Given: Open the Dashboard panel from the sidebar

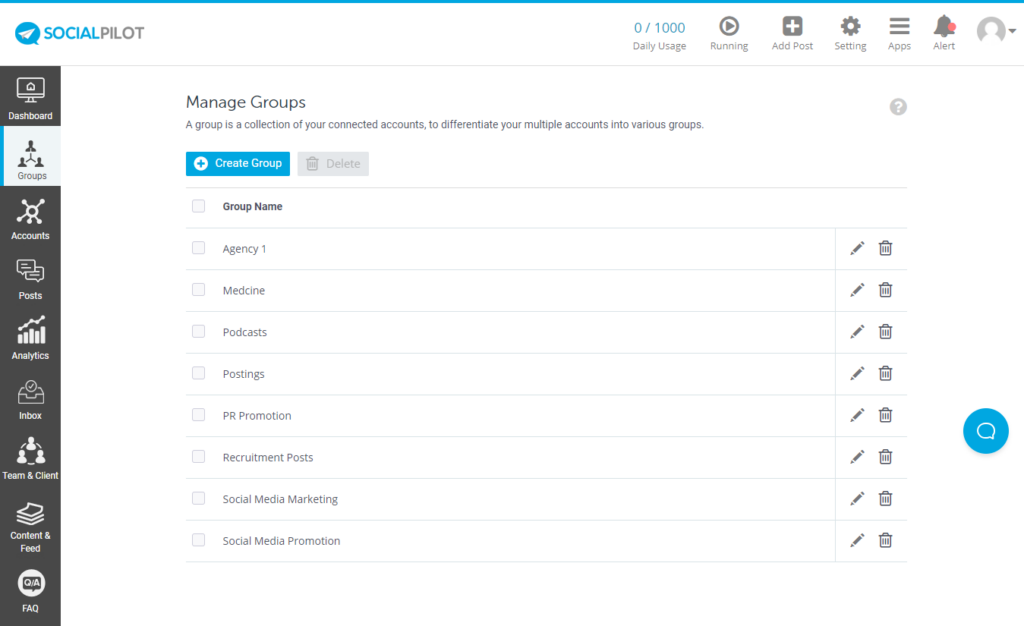Looking at the screenshot, I should (x=30, y=95).
